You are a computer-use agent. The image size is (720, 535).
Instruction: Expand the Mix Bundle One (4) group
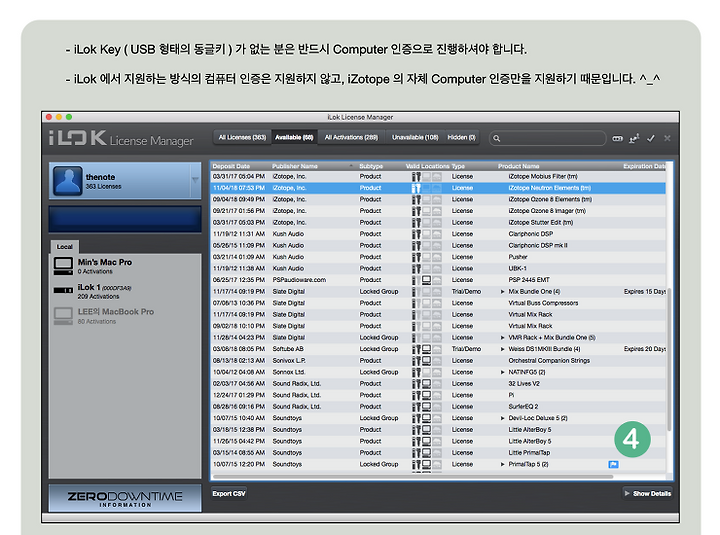(502, 292)
